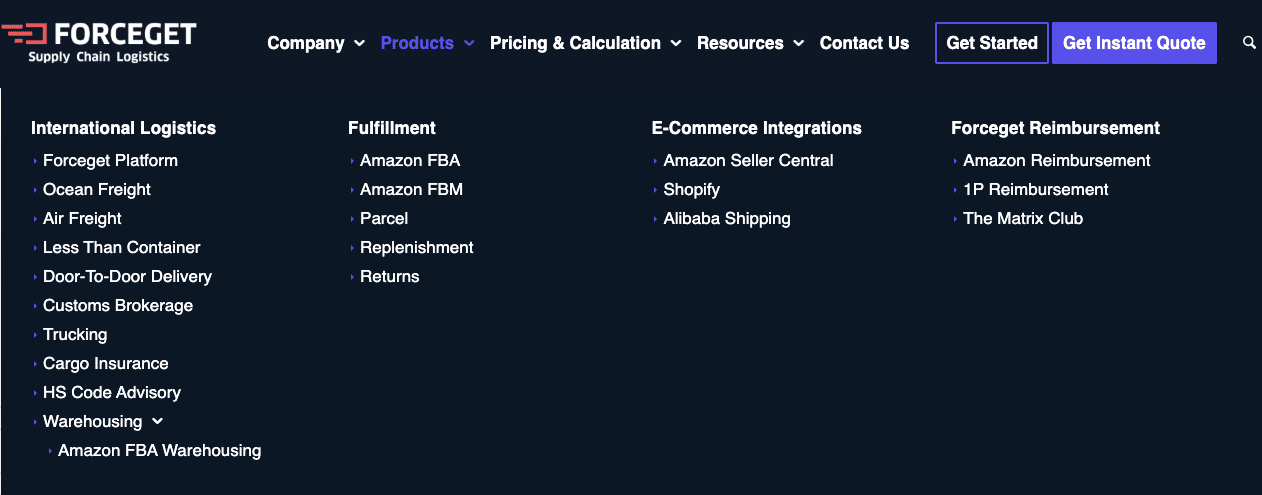Select the Shopify integration link
The height and width of the screenshot is (495, 1262).
click(692, 189)
